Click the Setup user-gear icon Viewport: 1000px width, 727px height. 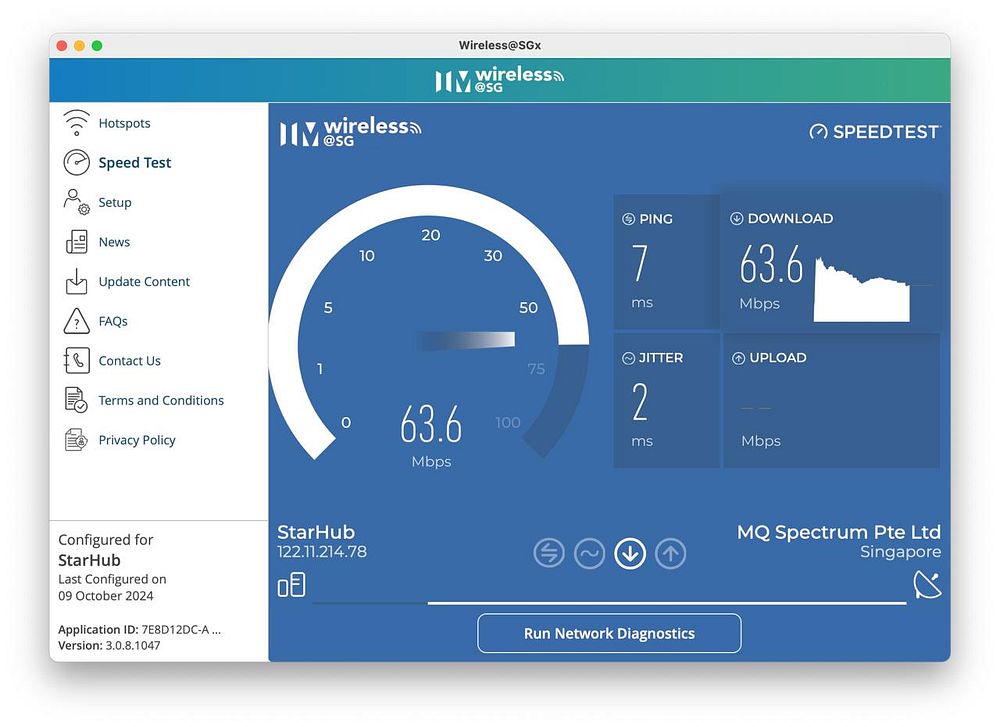click(77, 202)
